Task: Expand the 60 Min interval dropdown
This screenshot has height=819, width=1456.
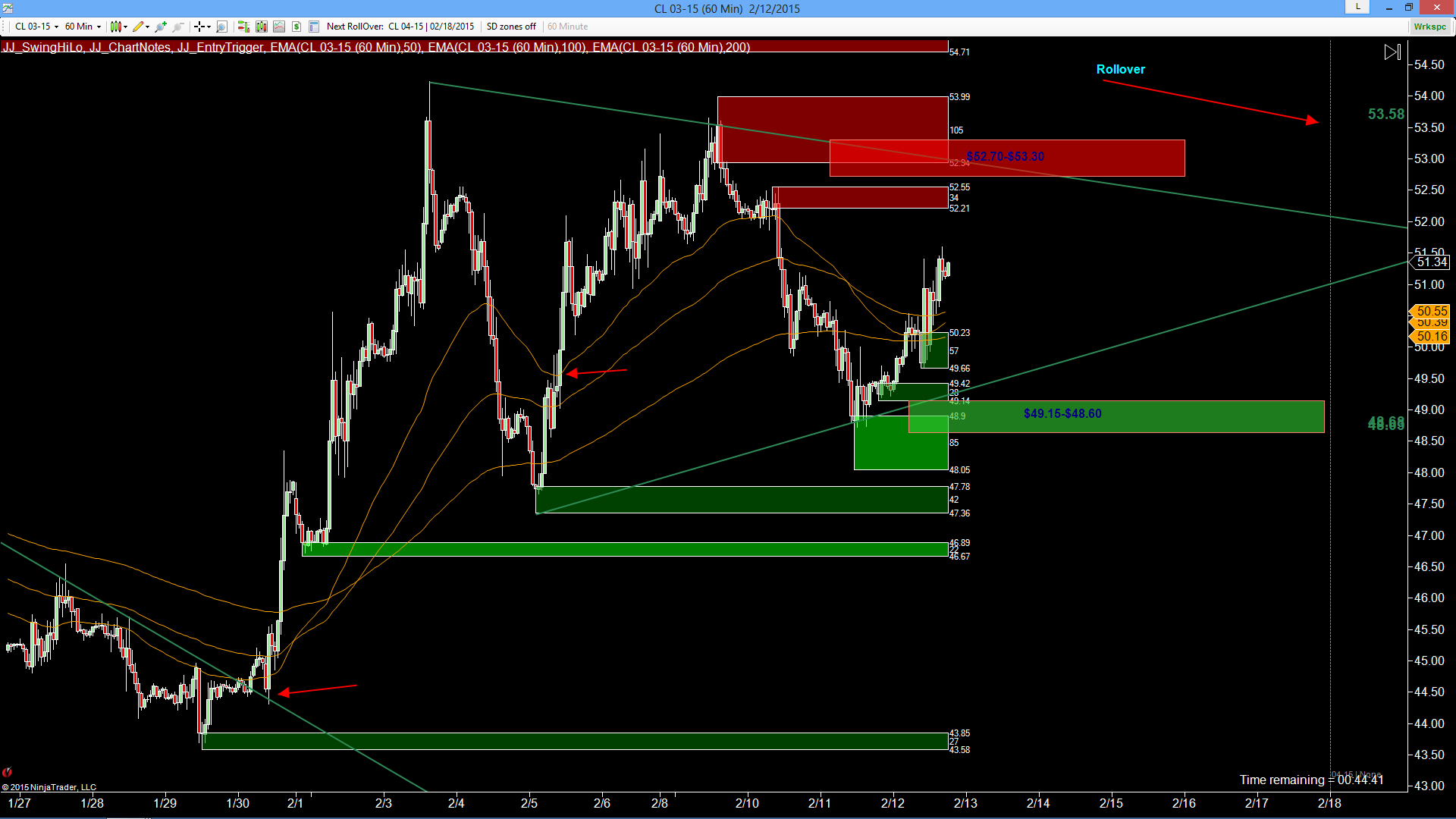Action: point(83,27)
